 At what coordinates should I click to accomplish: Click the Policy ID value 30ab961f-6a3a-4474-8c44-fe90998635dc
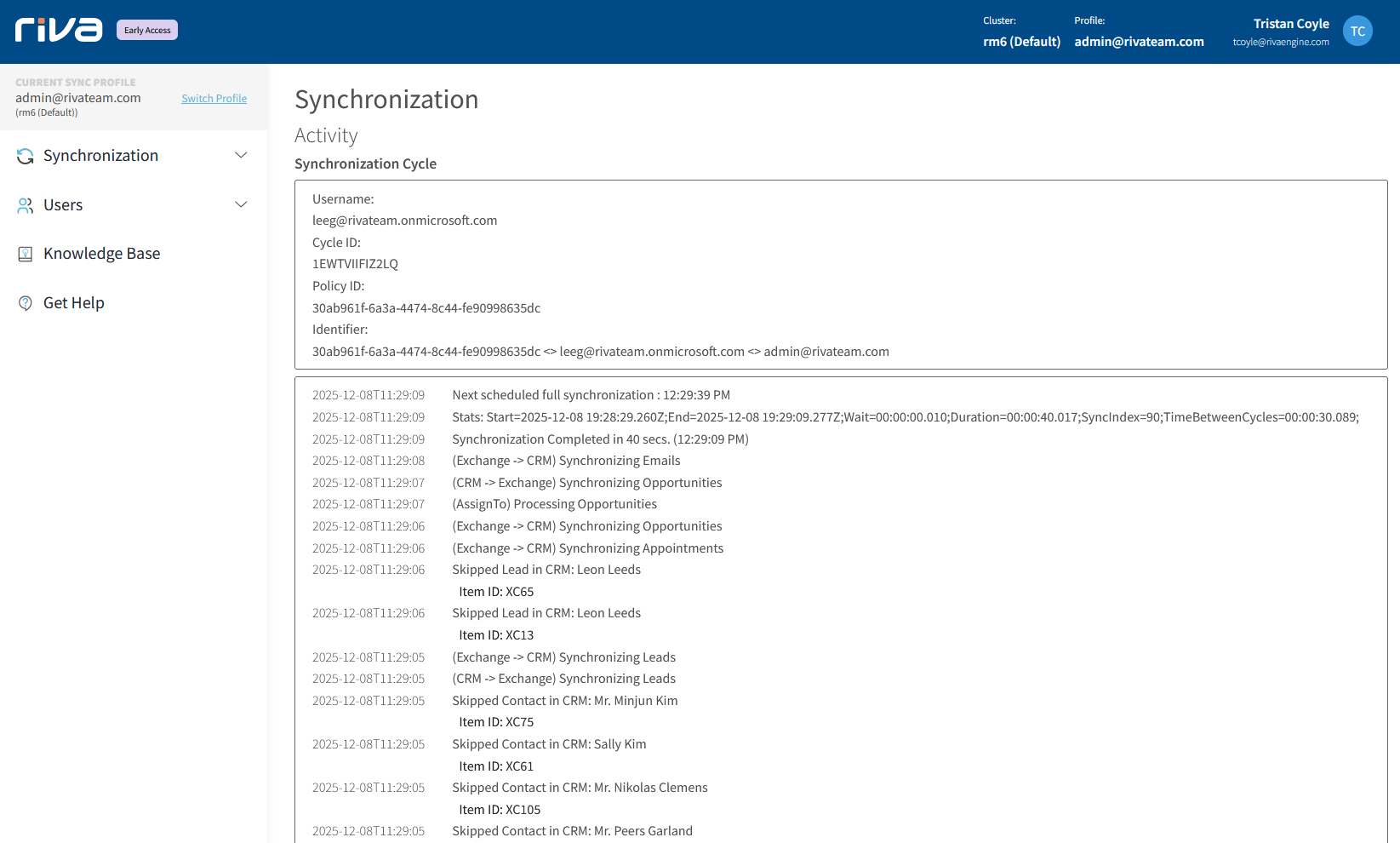click(x=426, y=308)
